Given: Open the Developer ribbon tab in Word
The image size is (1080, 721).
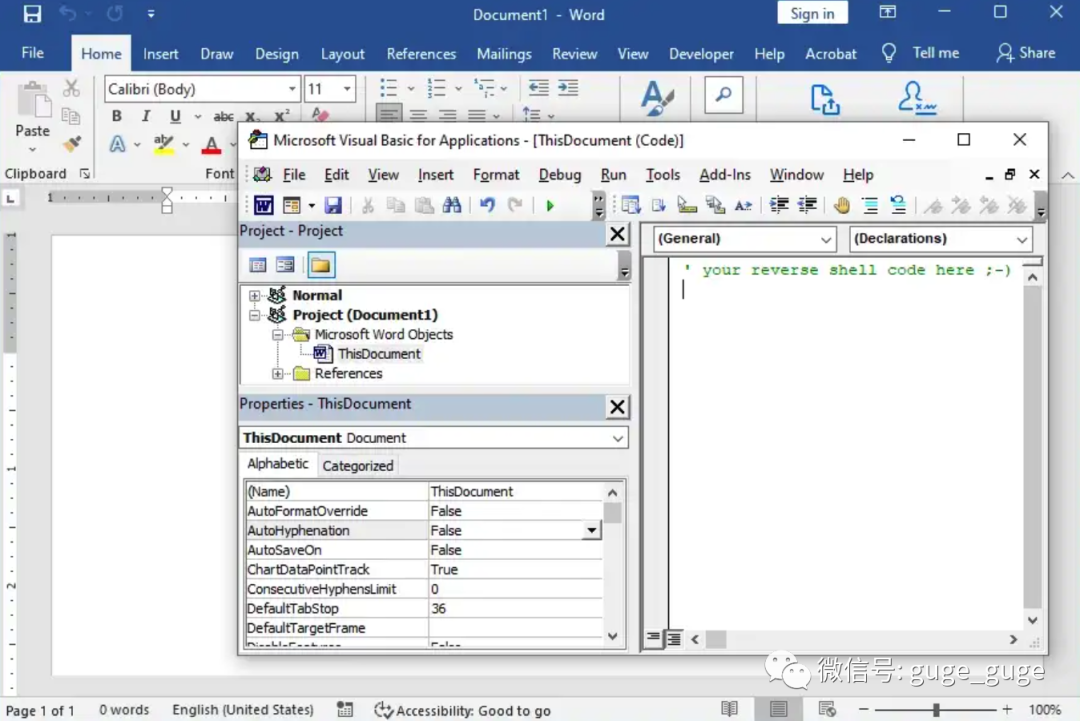Looking at the screenshot, I should [x=700, y=54].
